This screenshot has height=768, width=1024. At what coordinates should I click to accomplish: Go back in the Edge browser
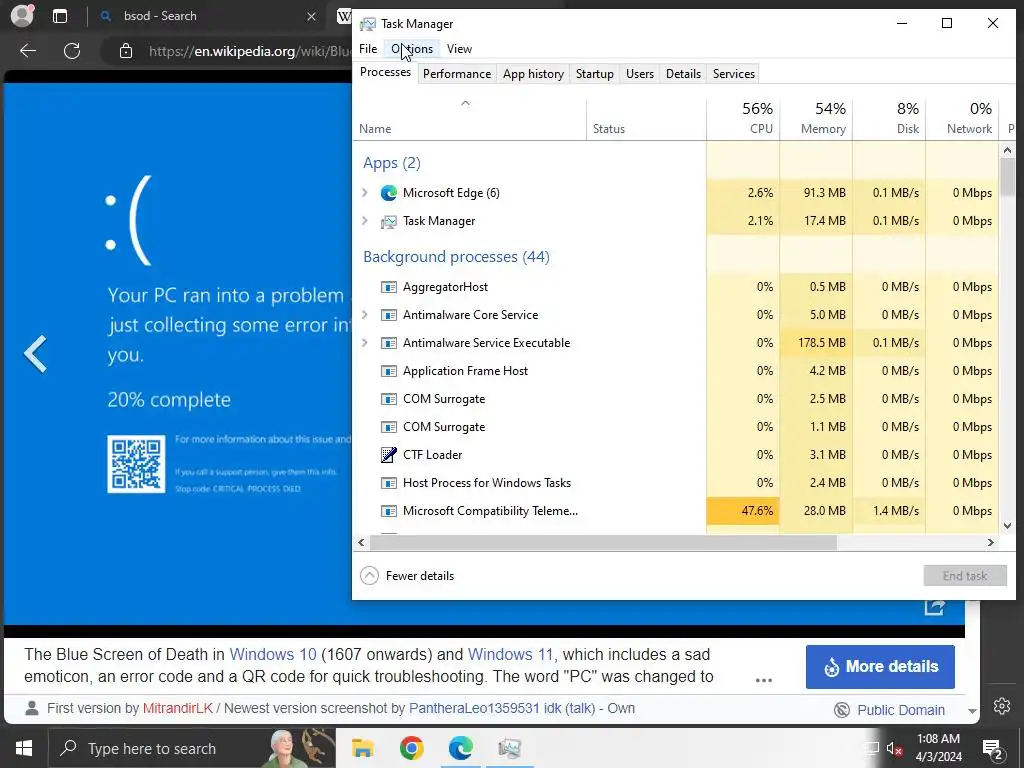pyautogui.click(x=28, y=51)
